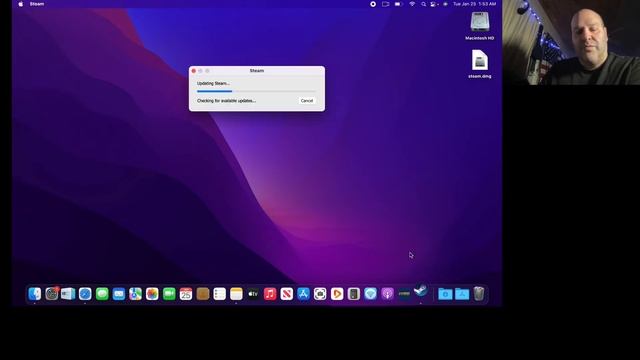The image size is (640, 360).
Task: Open the screen mirroring menu bar icon
Action: pyautogui.click(x=385, y=4)
